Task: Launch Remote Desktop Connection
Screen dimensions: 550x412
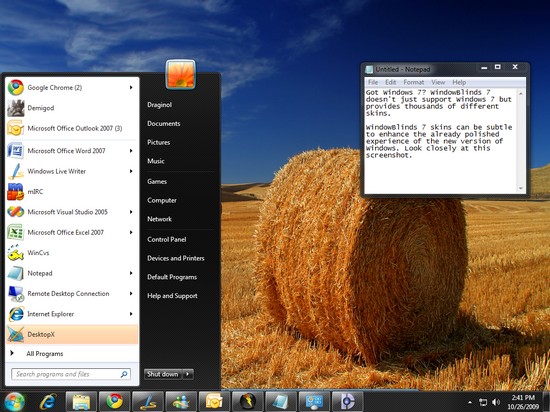Action: click(x=72, y=293)
